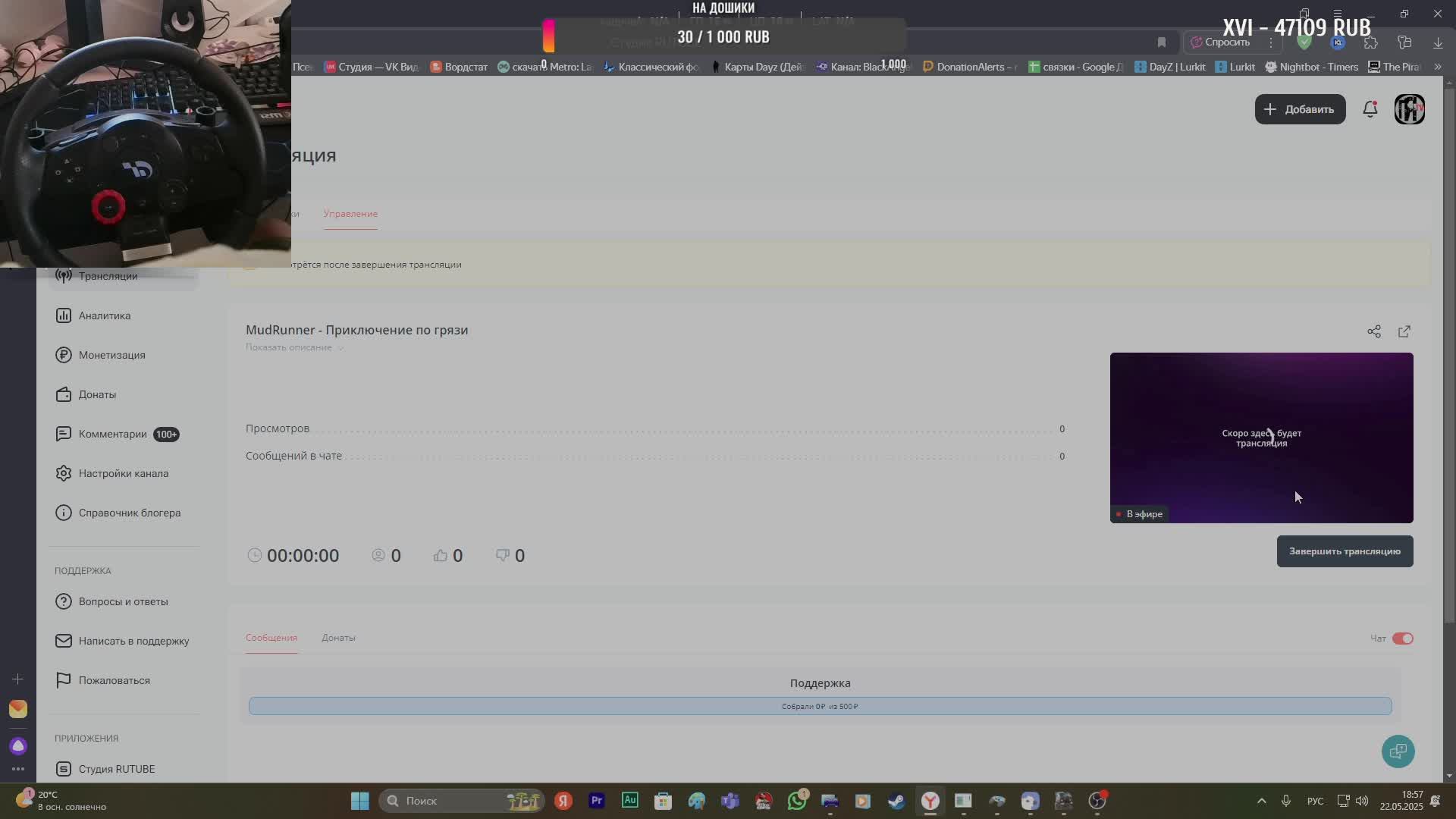The width and height of the screenshot is (1456, 819).
Task: Open Настройки канала in the sidebar
Action: click(x=123, y=473)
